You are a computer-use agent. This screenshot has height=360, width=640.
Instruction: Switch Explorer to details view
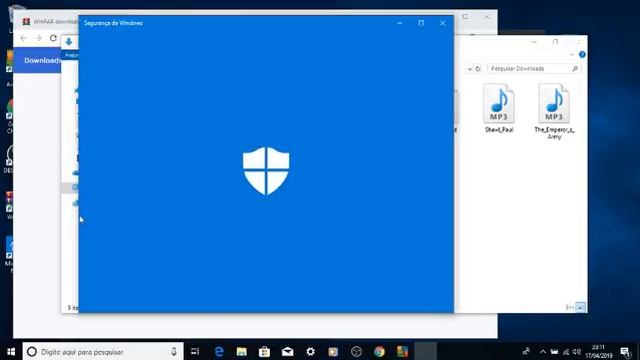[570, 307]
